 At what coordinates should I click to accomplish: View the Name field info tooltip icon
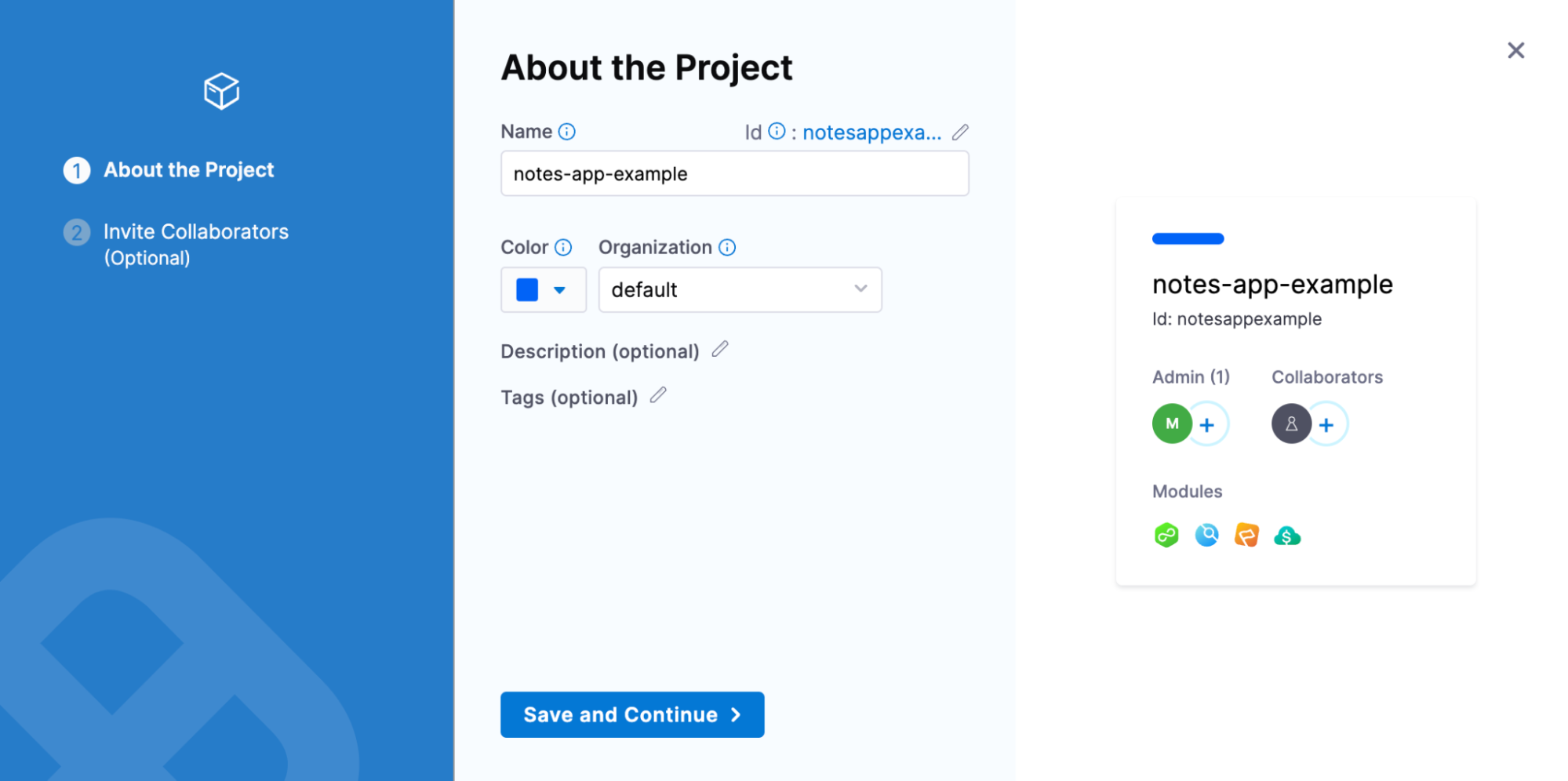tap(568, 131)
